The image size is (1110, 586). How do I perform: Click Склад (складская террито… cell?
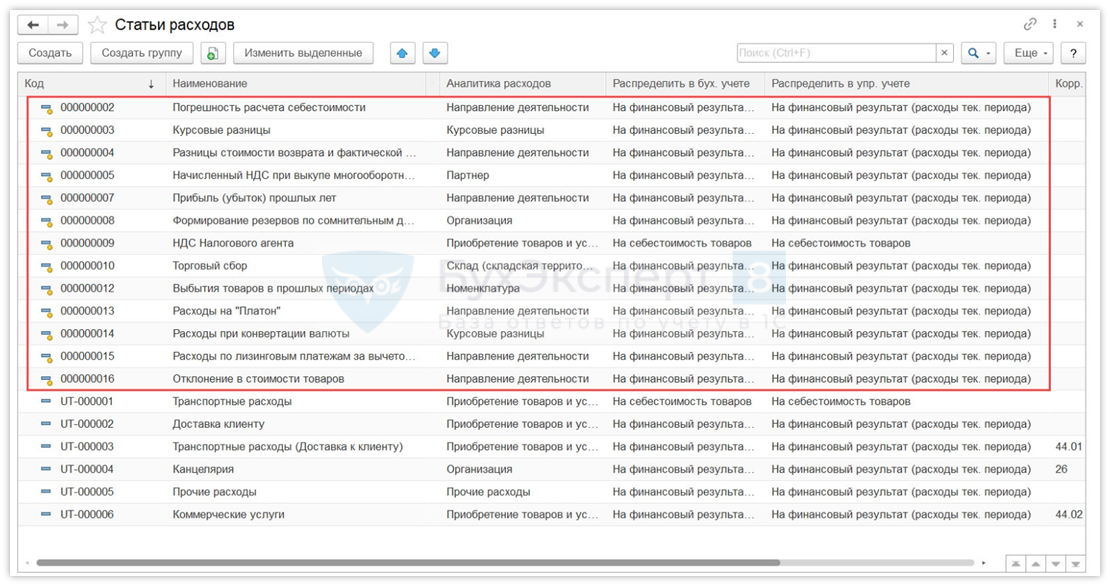(522, 266)
